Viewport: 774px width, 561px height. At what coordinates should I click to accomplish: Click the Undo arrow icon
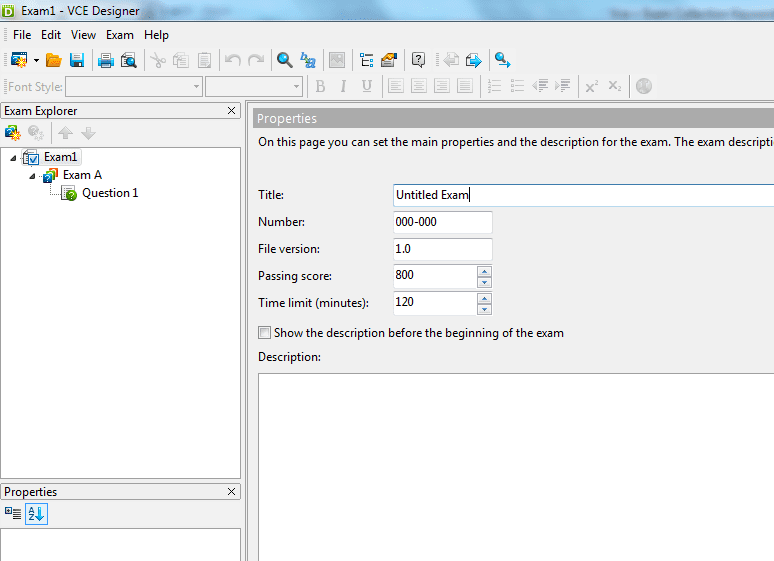(232, 60)
